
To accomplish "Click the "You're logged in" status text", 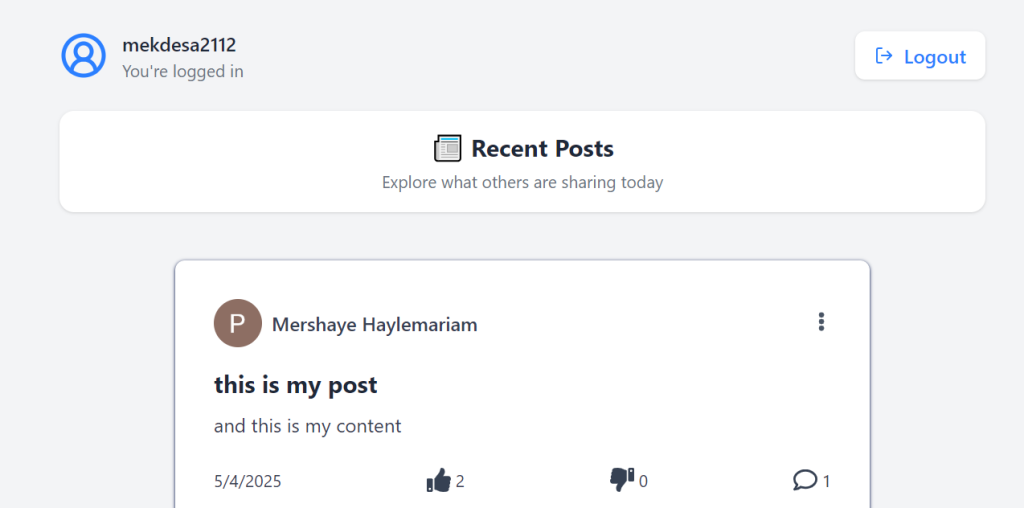I will click(182, 72).
